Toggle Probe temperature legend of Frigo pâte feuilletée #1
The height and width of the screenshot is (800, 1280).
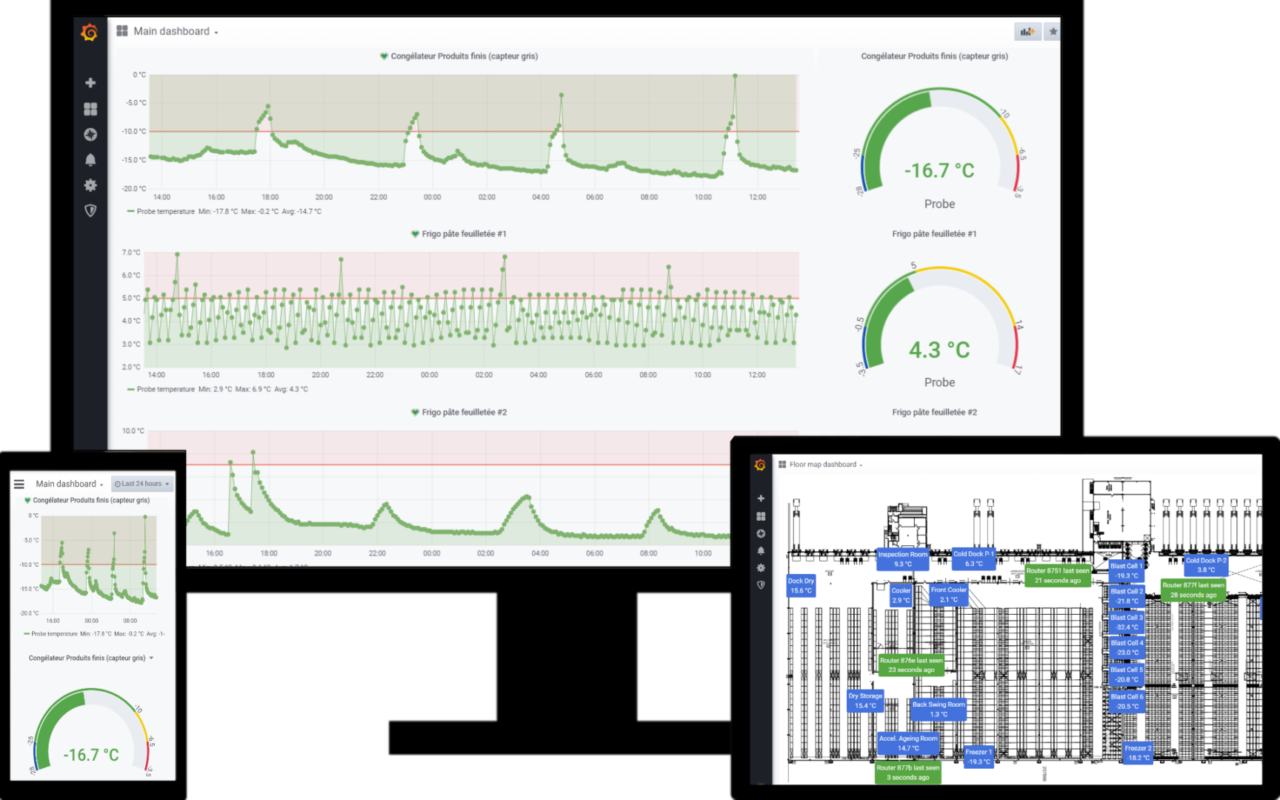pos(166,389)
